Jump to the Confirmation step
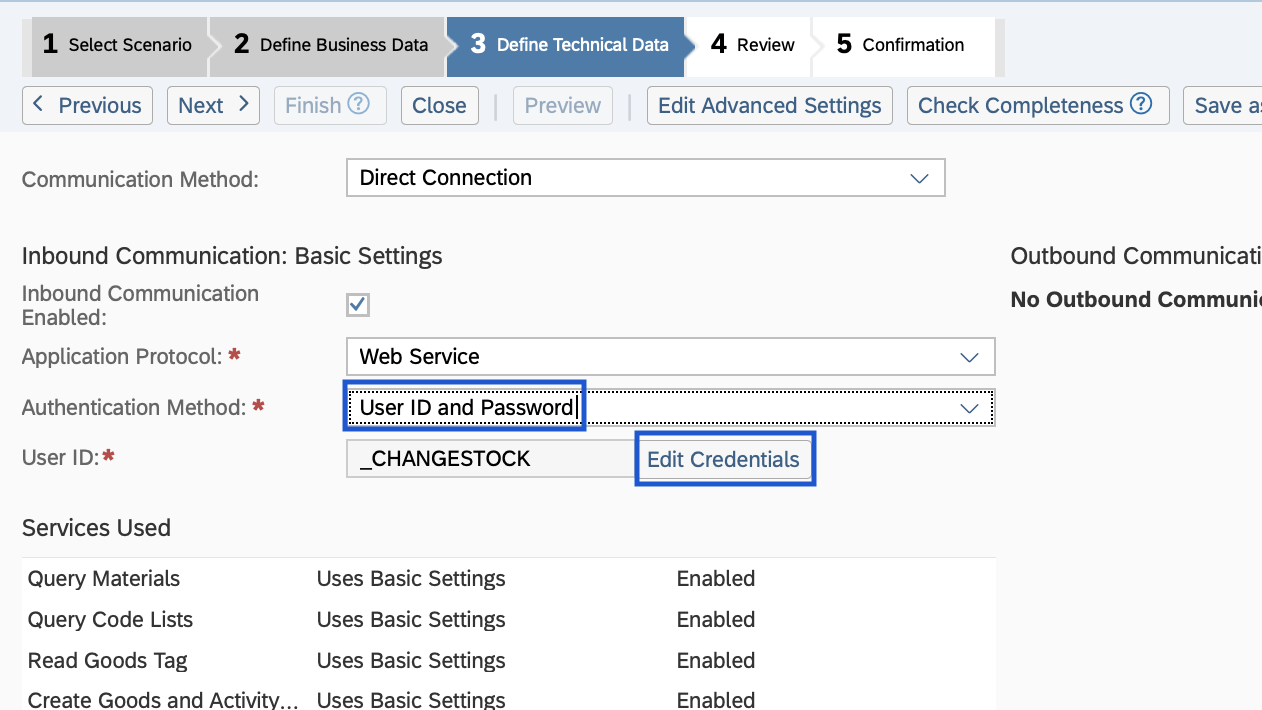 (899, 45)
